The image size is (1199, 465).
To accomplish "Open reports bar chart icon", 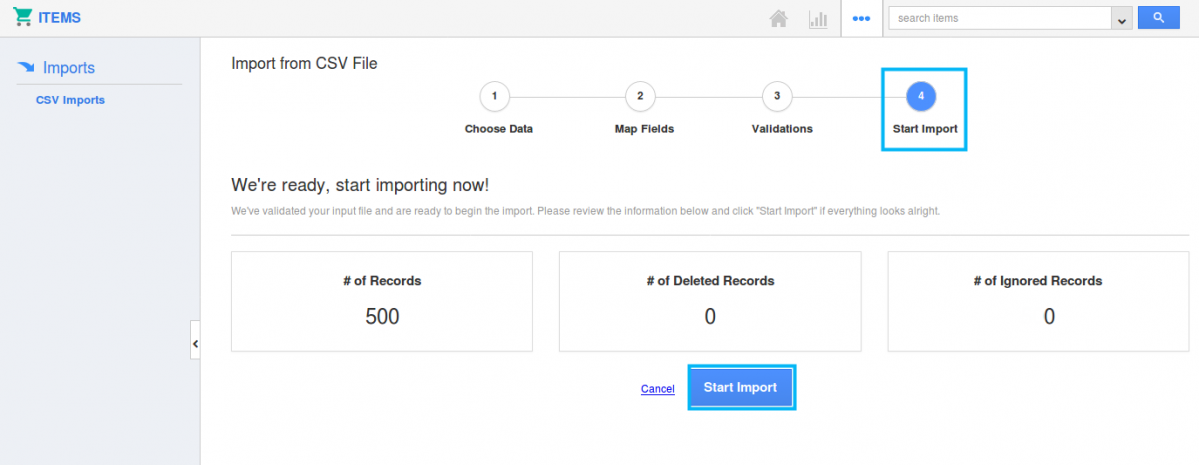I will pos(818,18).
